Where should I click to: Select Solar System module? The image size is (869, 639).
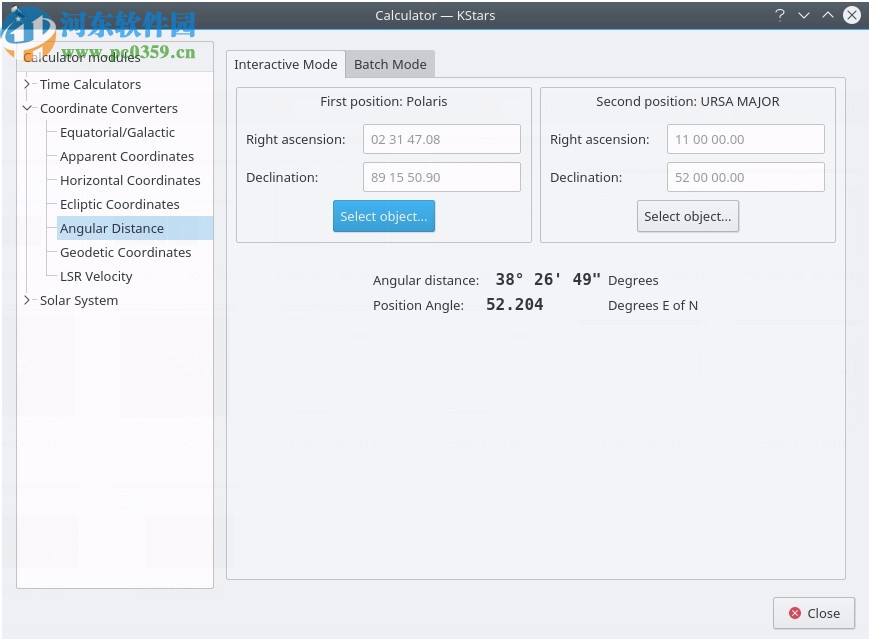point(79,300)
